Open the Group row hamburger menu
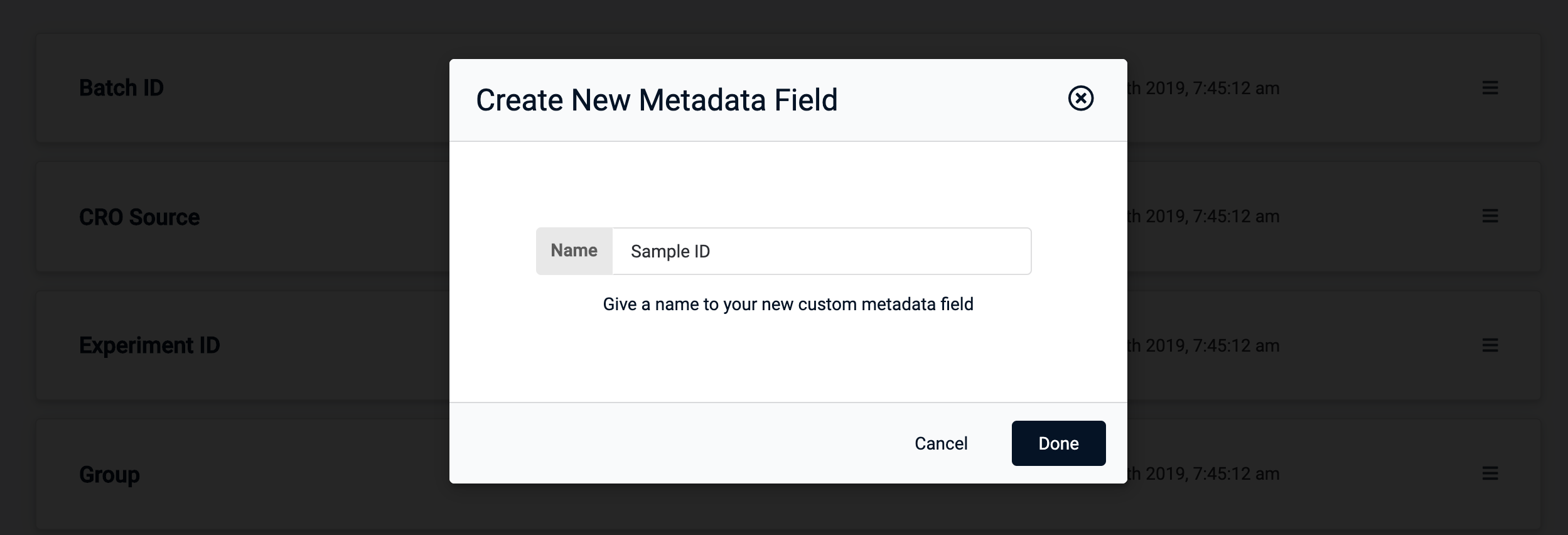This screenshot has height=535, width=1568. (x=1490, y=473)
